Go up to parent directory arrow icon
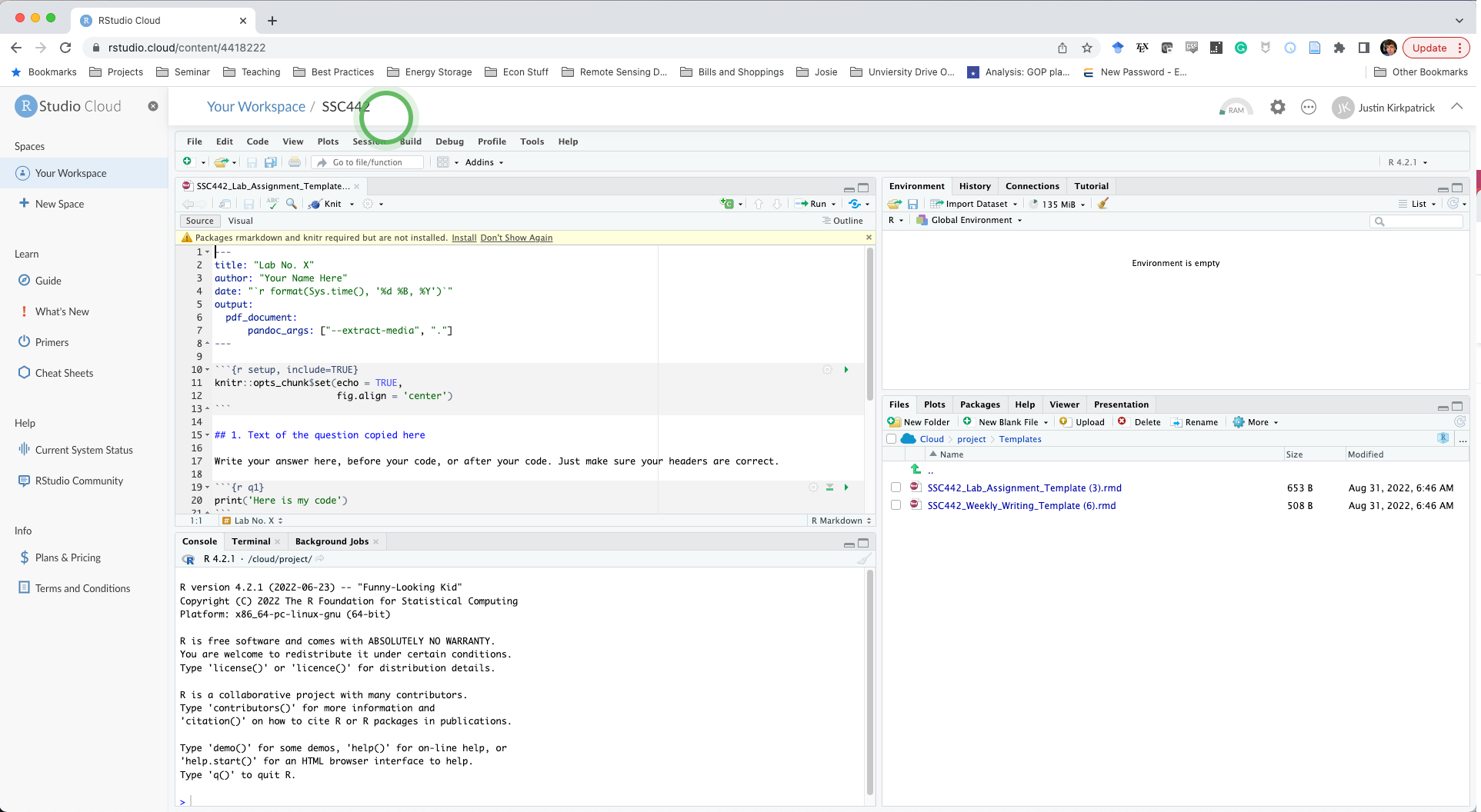Viewport: 1481px width, 812px height. click(916, 470)
